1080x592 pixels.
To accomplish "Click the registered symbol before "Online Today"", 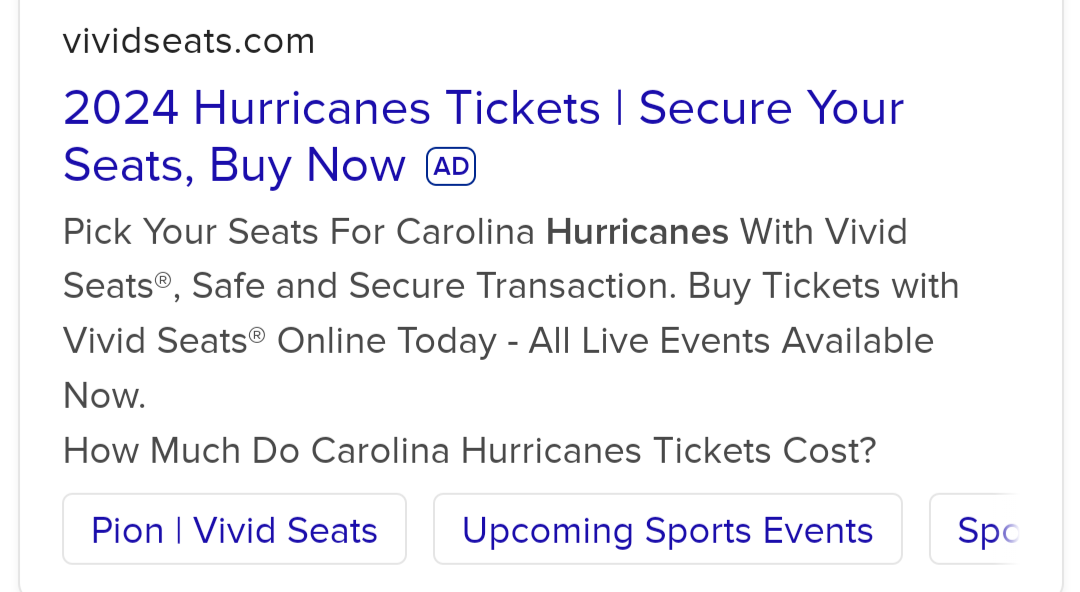I will [257, 335].
